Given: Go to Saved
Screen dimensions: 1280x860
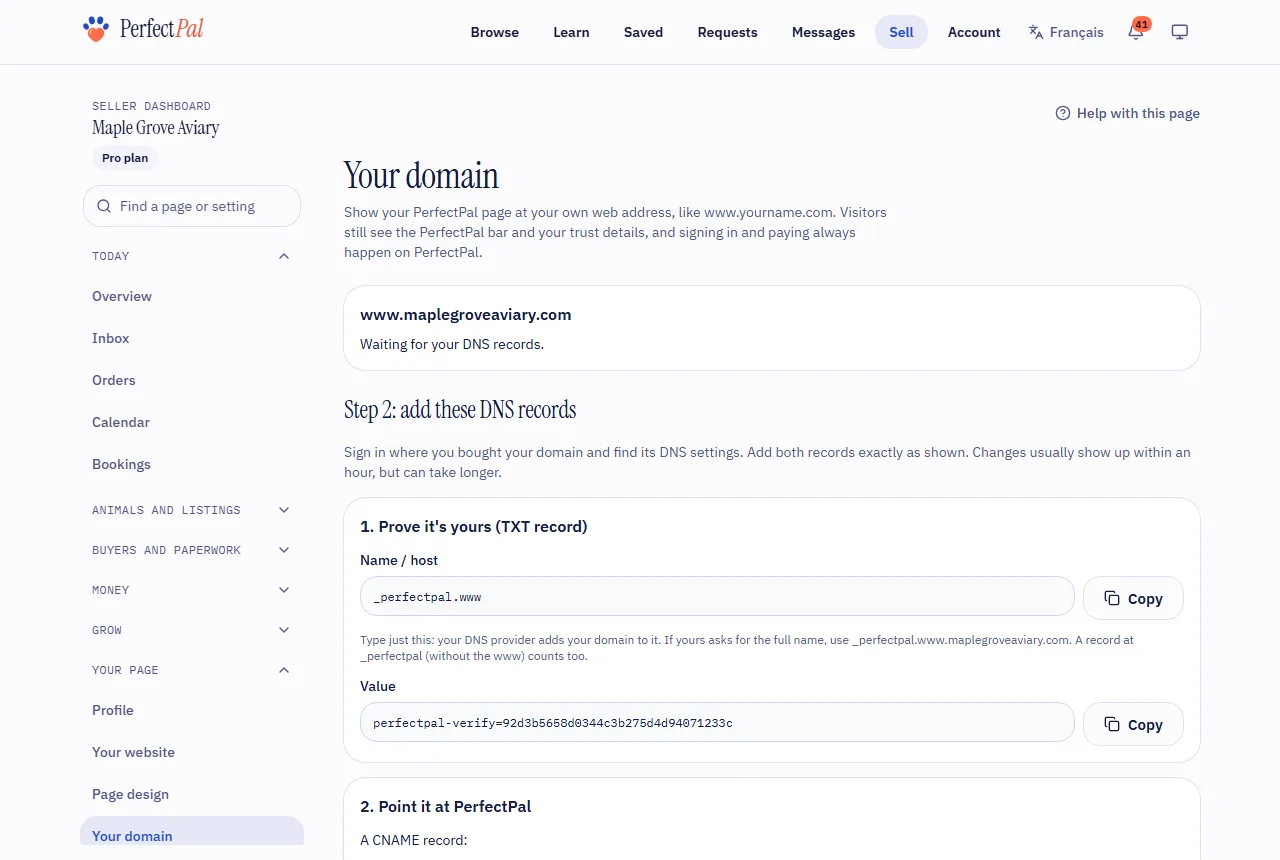Looking at the screenshot, I should click(643, 32).
